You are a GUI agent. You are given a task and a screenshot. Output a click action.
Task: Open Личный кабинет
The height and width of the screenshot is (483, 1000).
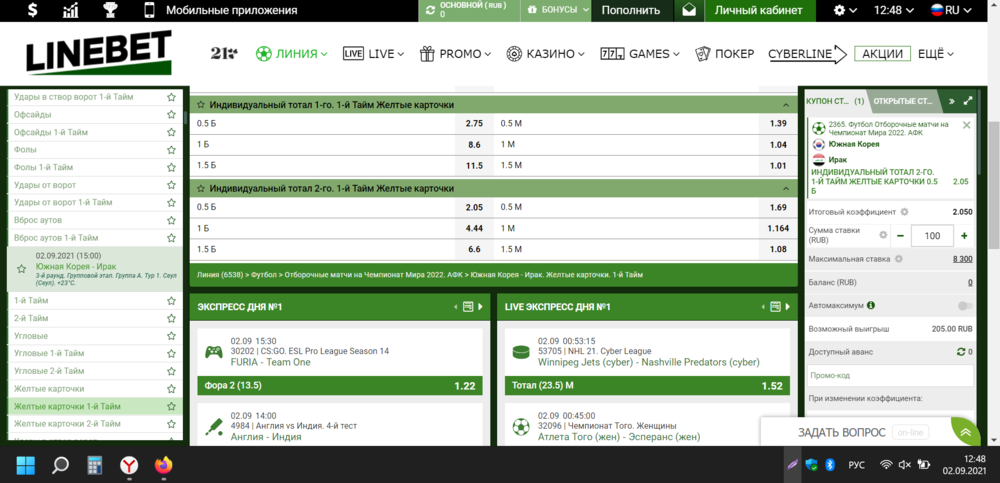pyautogui.click(x=761, y=10)
